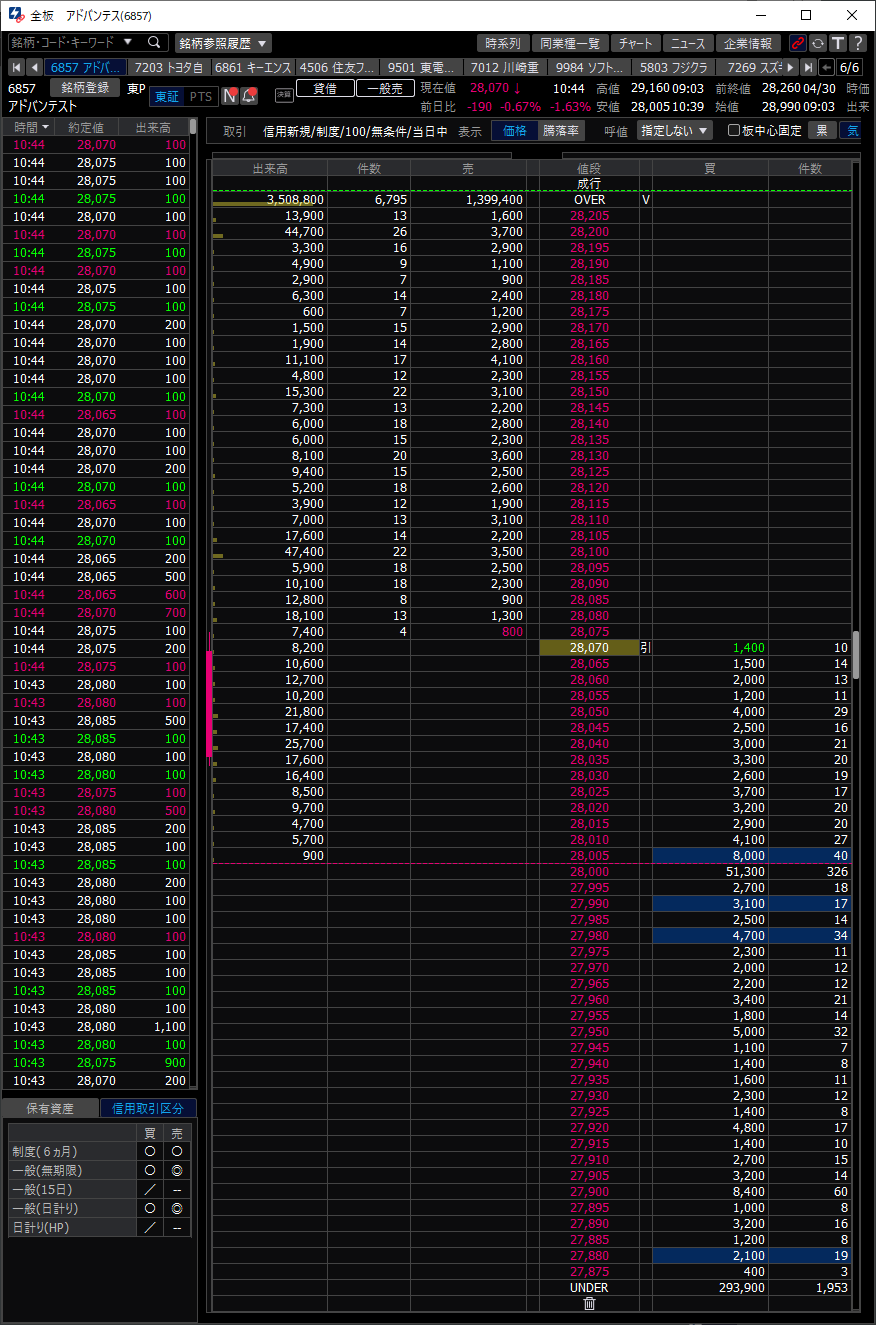Open the search type dropdown arrow
The image size is (876, 1325).
point(127,42)
